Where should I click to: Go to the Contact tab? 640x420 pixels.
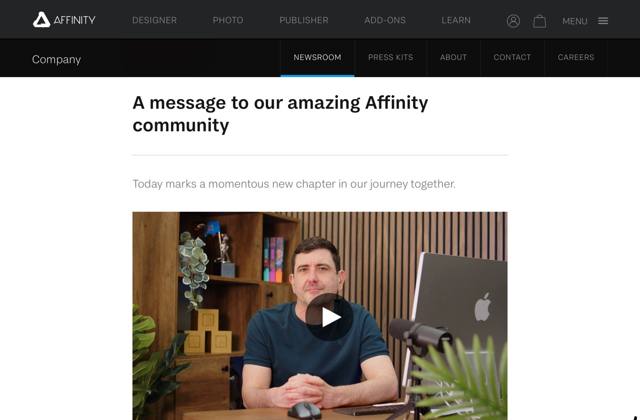[x=512, y=57]
